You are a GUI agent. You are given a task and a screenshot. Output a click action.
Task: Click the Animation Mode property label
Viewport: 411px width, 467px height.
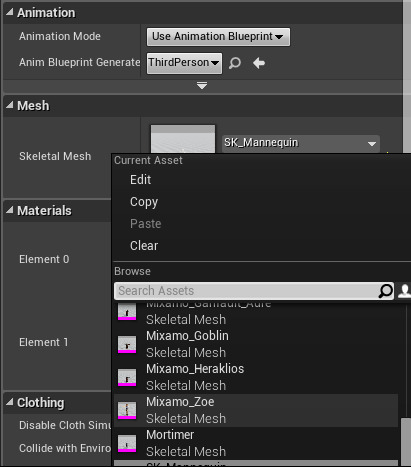point(60,36)
